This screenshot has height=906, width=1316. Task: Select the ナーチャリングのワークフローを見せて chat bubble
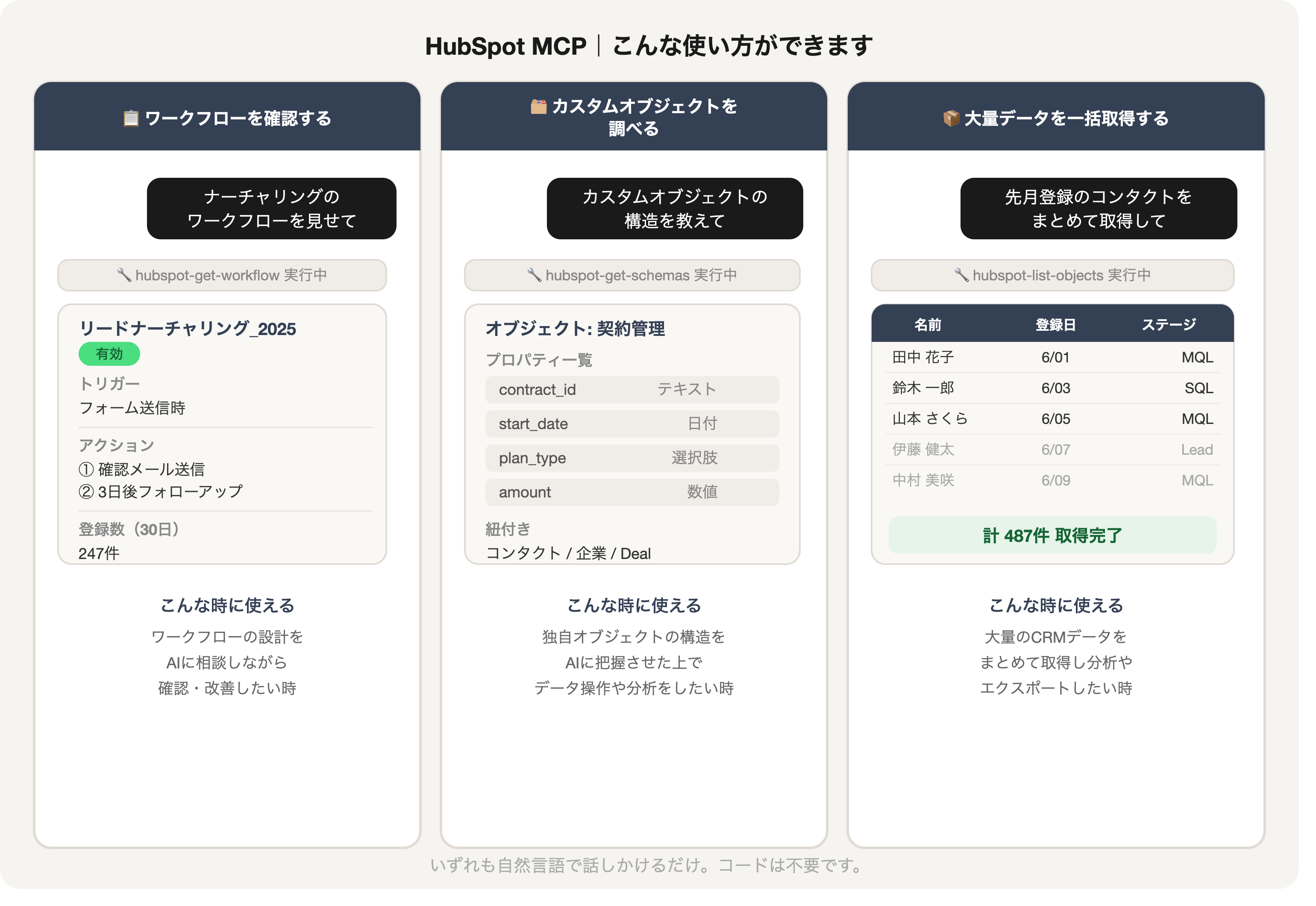pyautogui.click(x=271, y=208)
